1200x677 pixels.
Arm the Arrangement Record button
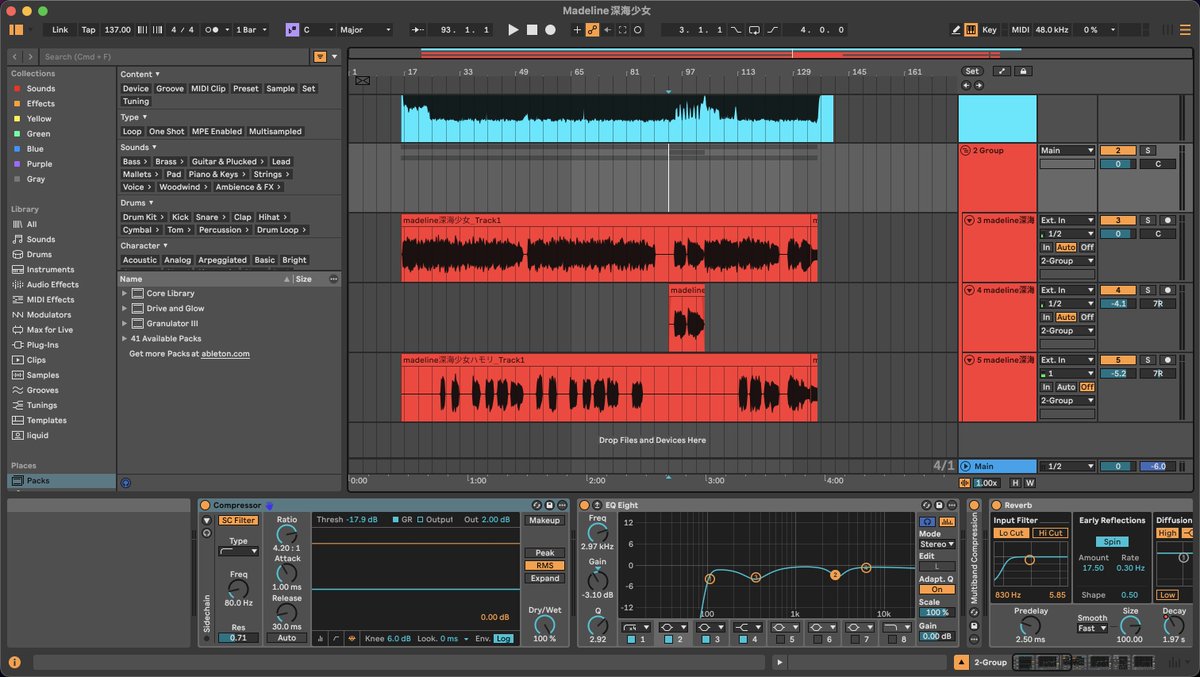click(x=550, y=30)
